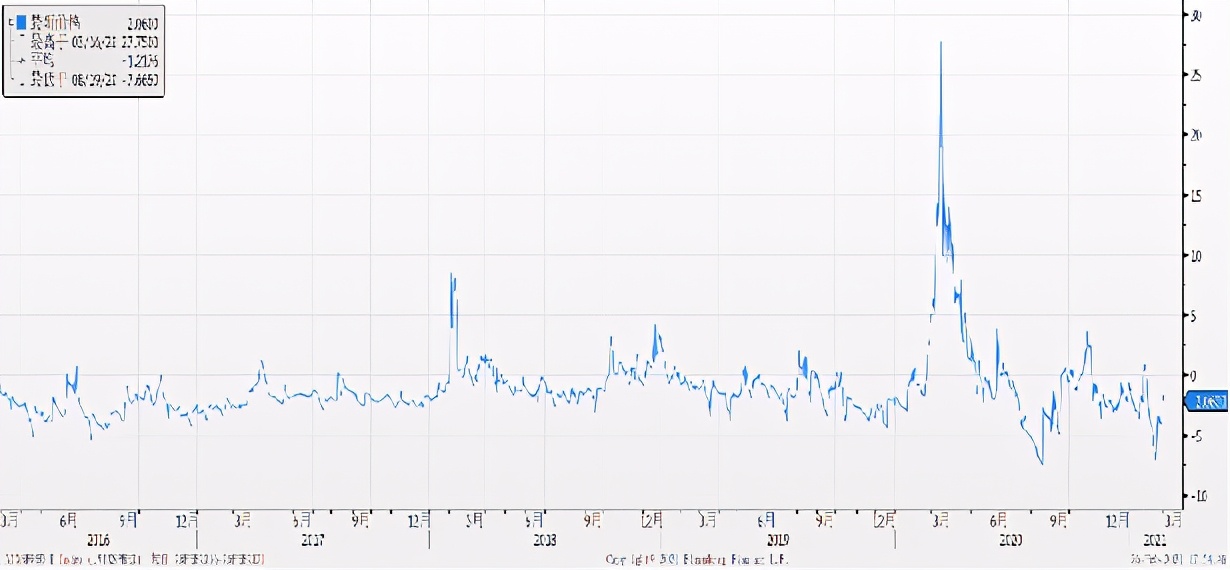This screenshot has height=570, width=1230.
Task: Click the 2017 year label on time axis
Action: click(312, 539)
